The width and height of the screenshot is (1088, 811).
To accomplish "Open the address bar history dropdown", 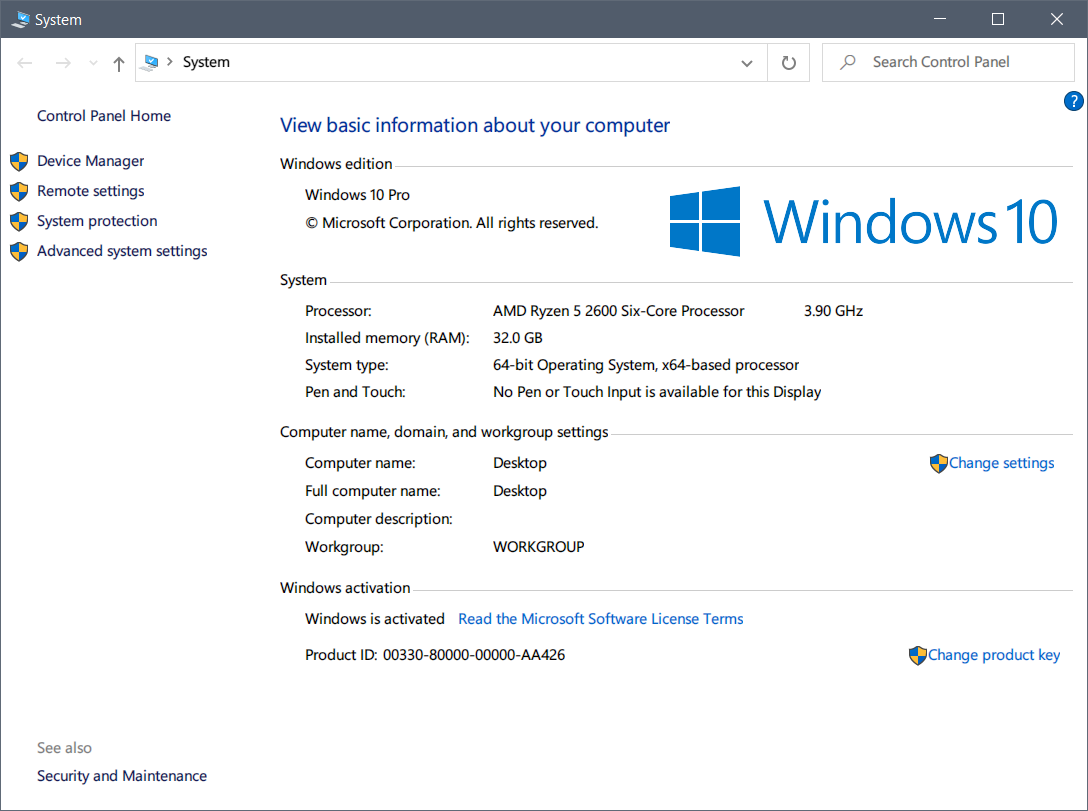I will click(x=747, y=63).
